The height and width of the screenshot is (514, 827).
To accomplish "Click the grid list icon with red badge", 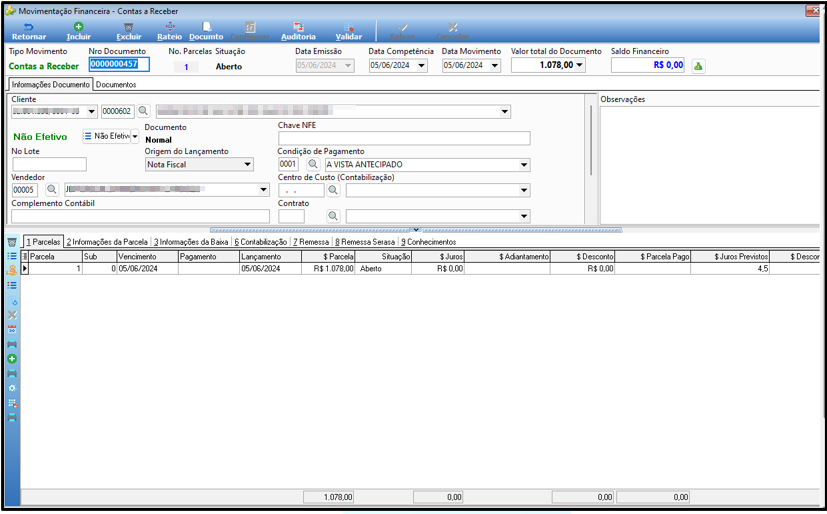I will pos(12,403).
